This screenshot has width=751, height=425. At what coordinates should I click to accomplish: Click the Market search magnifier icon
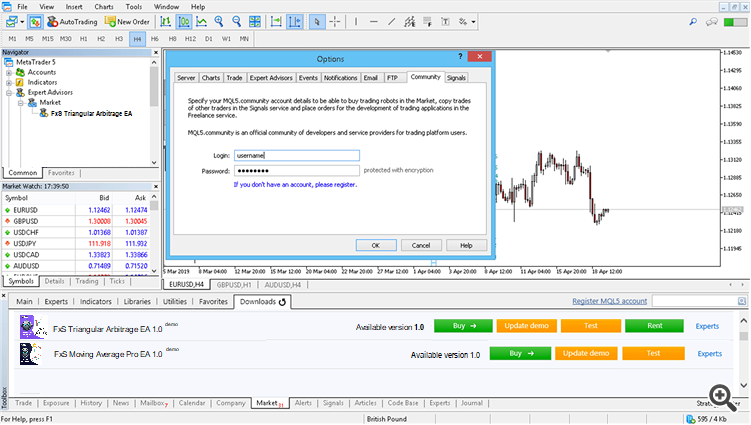click(741, 301)
